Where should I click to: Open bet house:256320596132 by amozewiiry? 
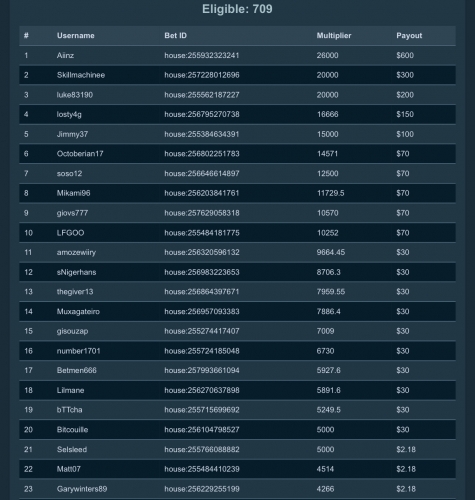(202, 252)
